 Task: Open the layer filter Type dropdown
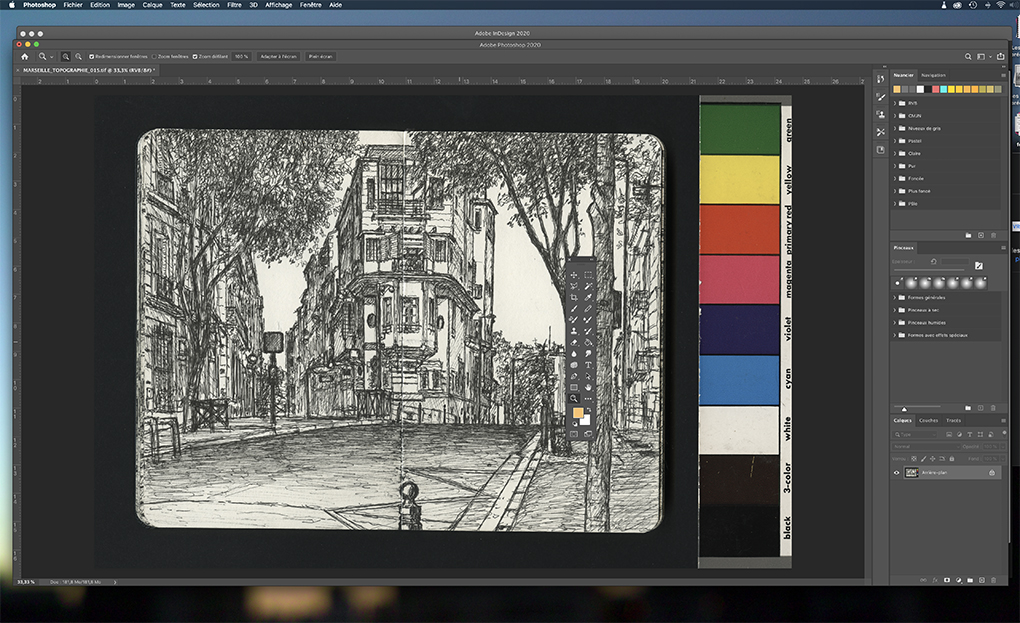(x=915, y=434)
